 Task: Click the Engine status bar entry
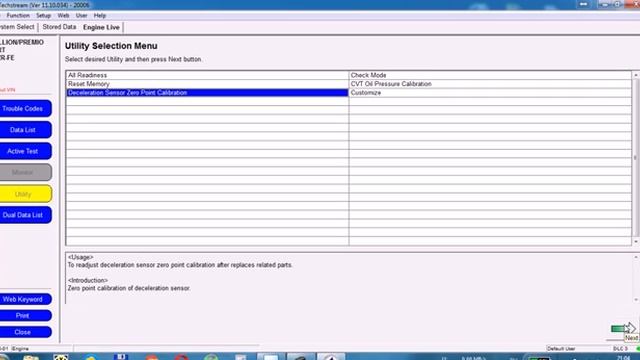[20, 349]
